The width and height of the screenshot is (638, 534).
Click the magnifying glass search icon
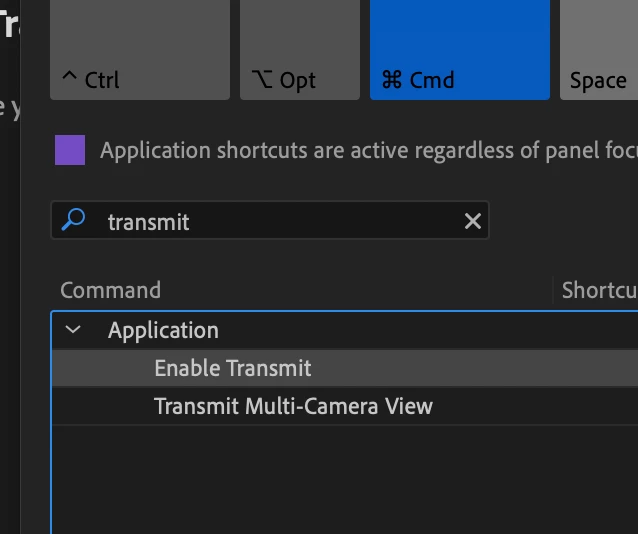point(73,221)
